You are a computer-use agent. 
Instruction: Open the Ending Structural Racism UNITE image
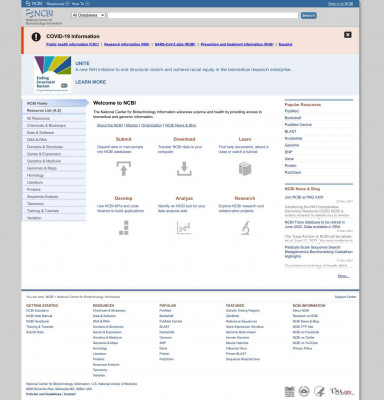tap(53, 74)
